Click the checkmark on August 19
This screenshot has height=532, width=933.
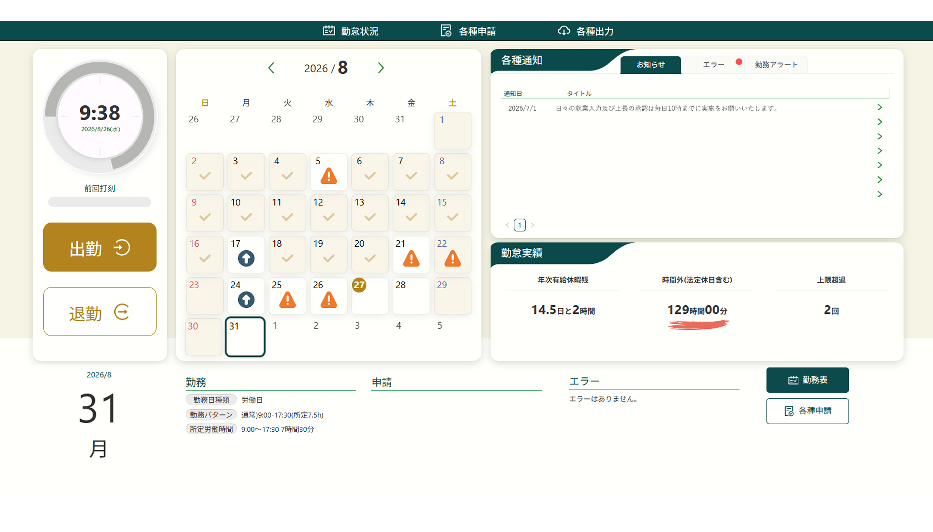pos(329,258)
